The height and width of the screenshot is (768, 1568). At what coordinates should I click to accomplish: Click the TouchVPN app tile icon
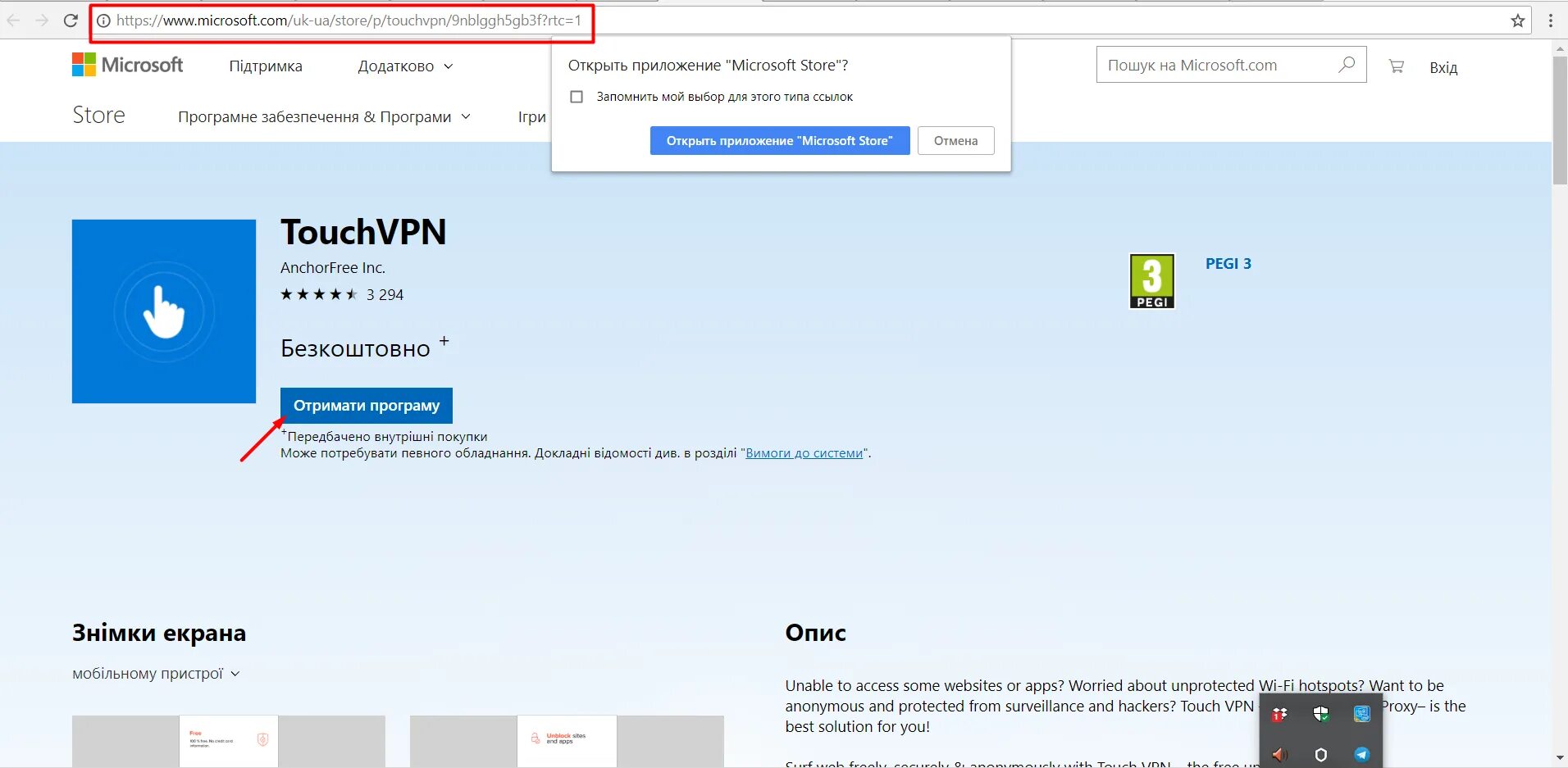tap(164, 311)
